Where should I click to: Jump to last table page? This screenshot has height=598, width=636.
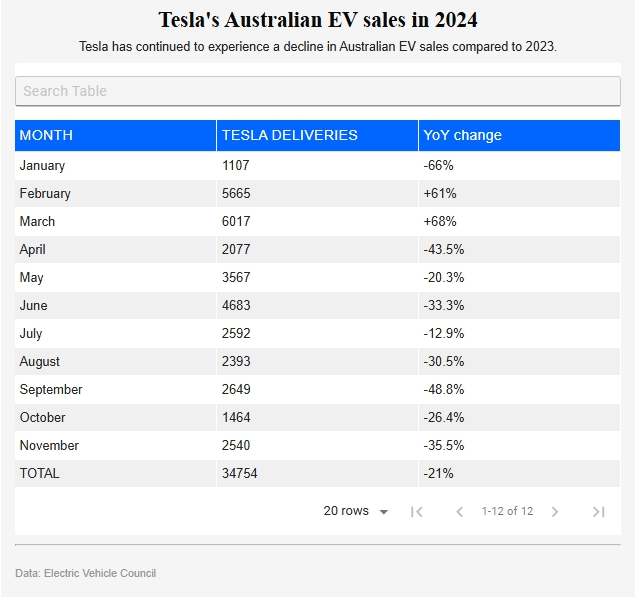[598, 512]
